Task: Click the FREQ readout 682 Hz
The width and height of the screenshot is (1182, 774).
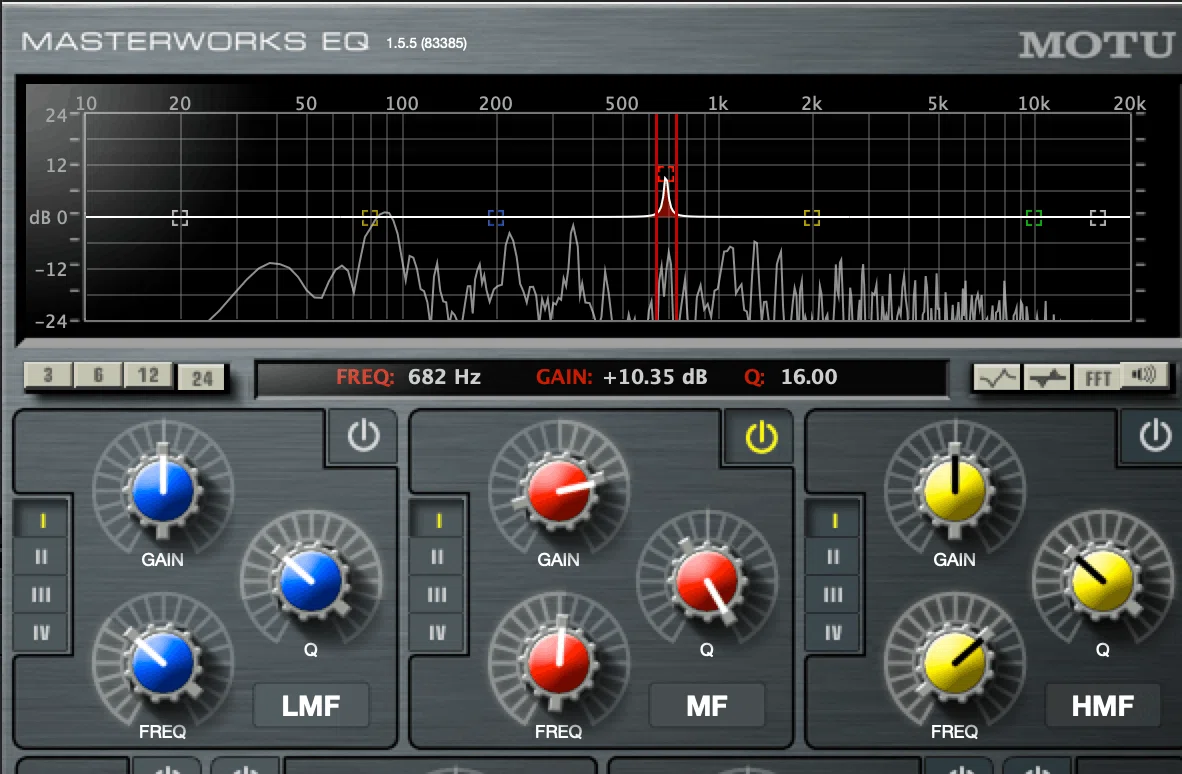Action: tap(444, 377)
